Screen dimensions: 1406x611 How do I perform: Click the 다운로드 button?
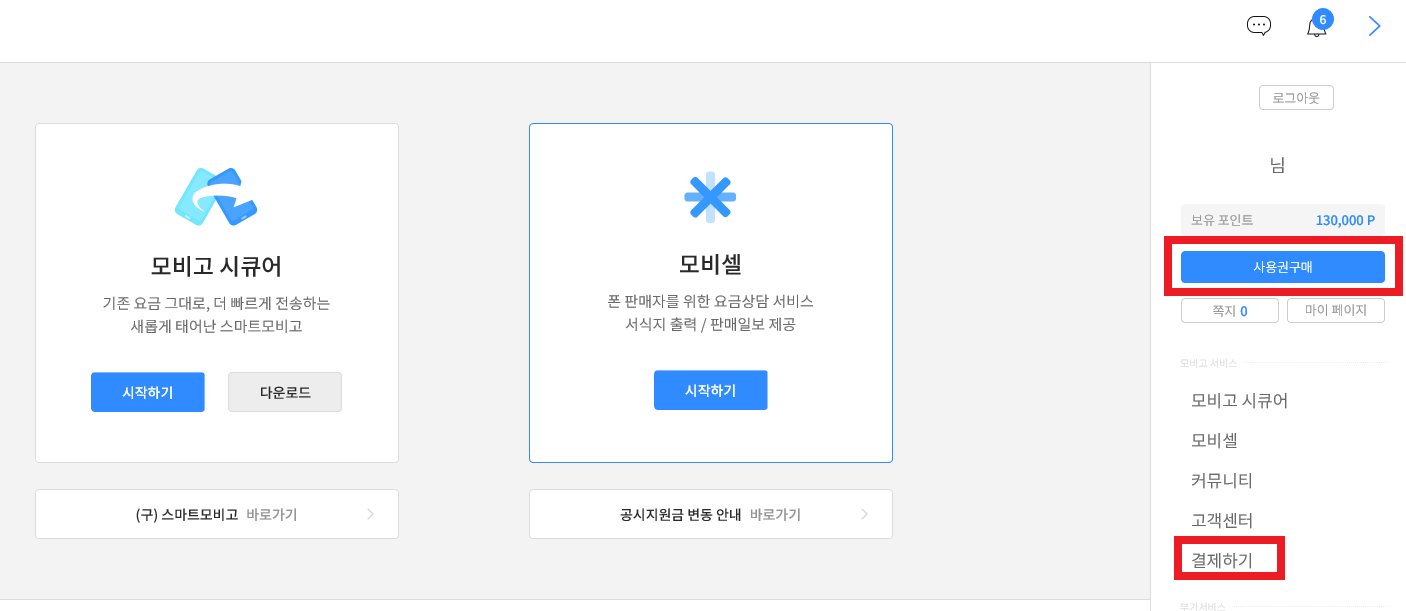tap(285, 392)
